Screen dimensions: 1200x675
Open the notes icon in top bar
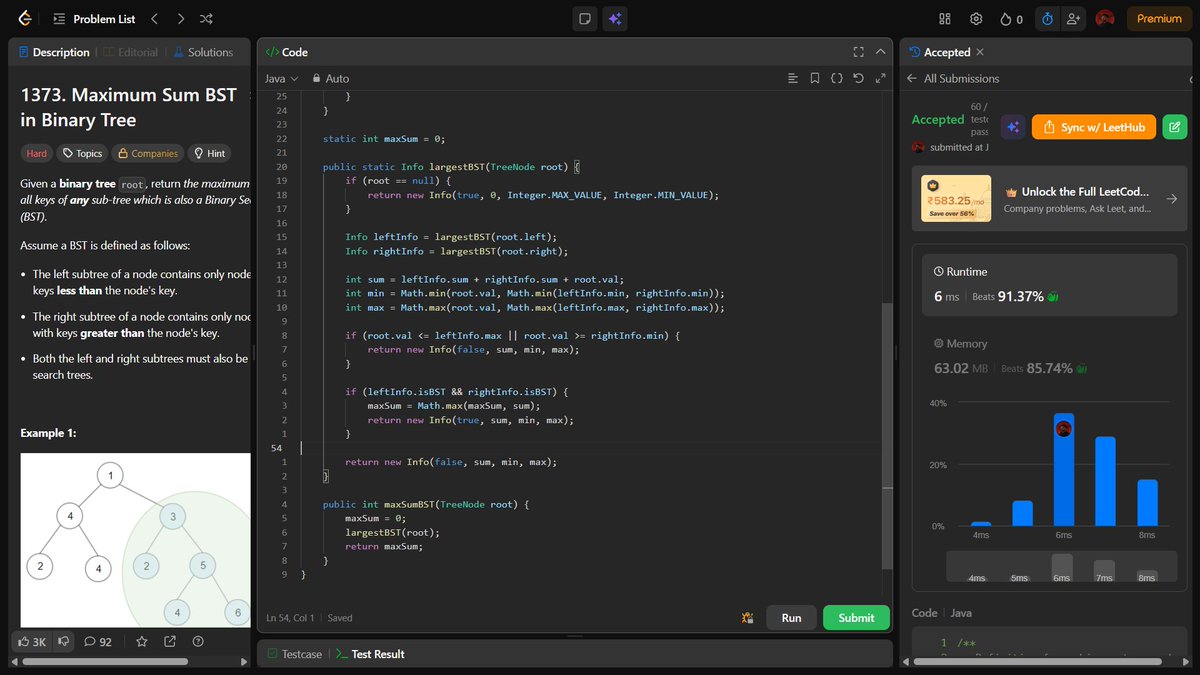(x=585, y=18)
